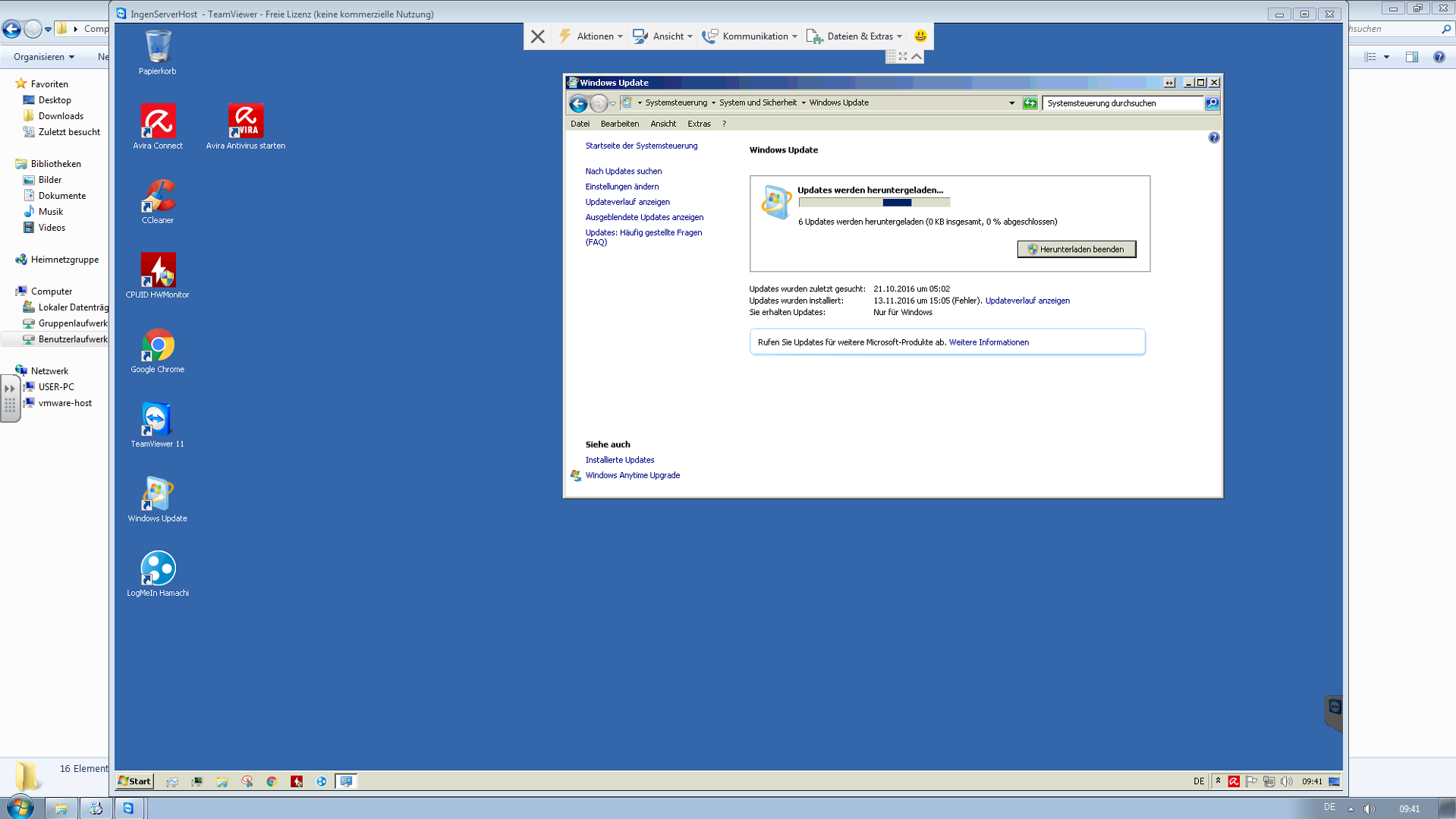Click the local taskbar volume icon
The width and height of the screenshot is (1456, 819).
click(1370, 808)
